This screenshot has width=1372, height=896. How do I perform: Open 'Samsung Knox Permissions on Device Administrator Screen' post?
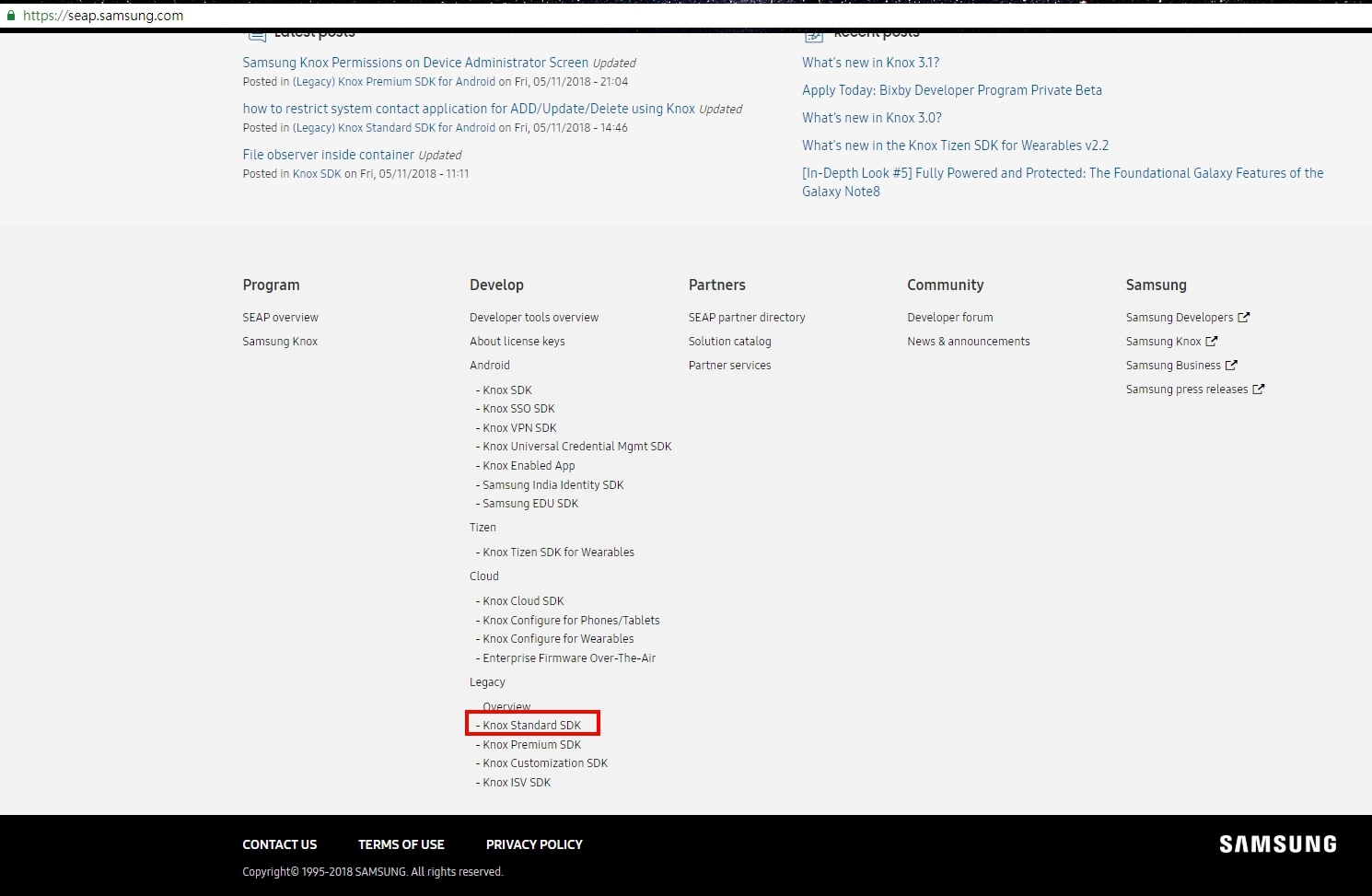(x=415, y=63)
